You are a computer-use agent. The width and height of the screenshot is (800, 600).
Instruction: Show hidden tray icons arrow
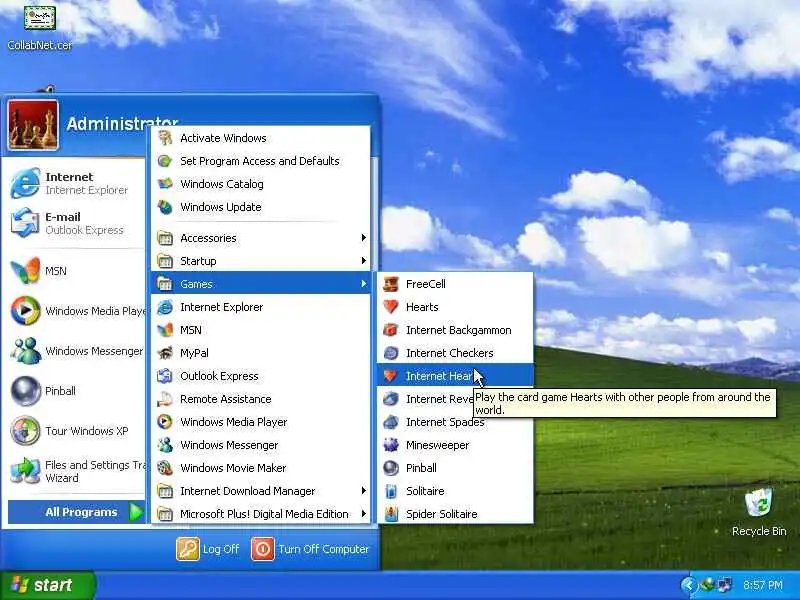[688, 585]
